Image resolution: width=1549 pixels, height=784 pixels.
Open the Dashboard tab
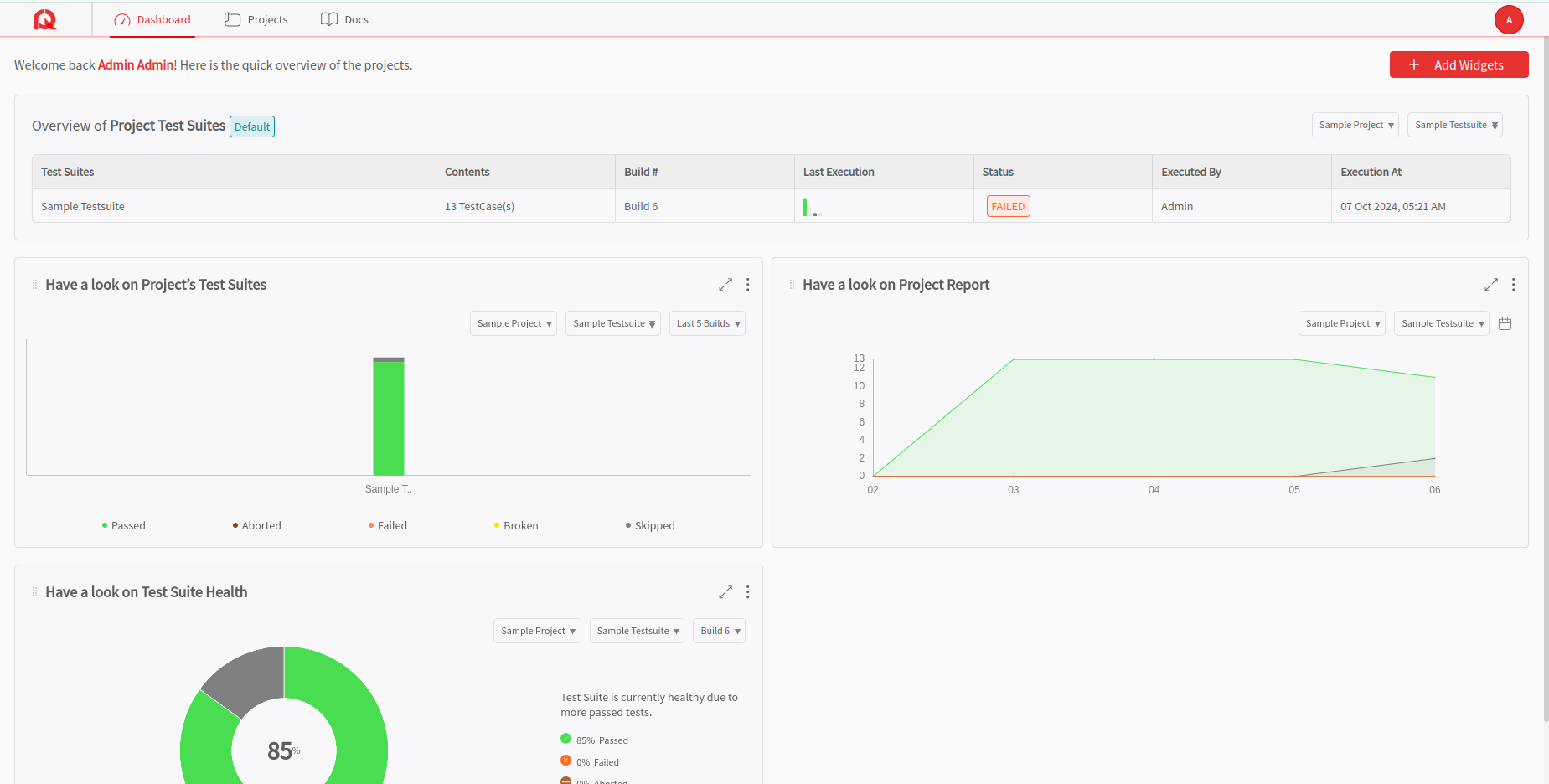[x=152, y=19]
